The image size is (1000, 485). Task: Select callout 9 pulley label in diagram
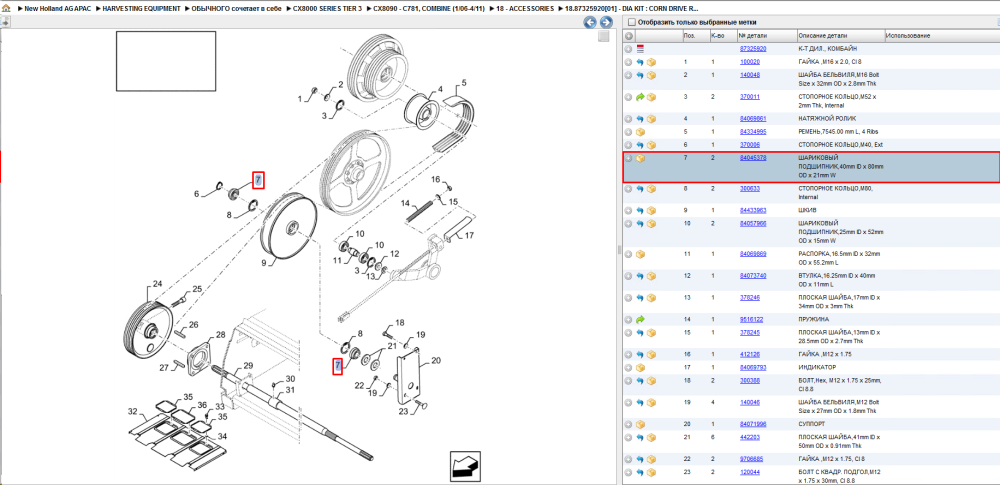coord(263,262)
